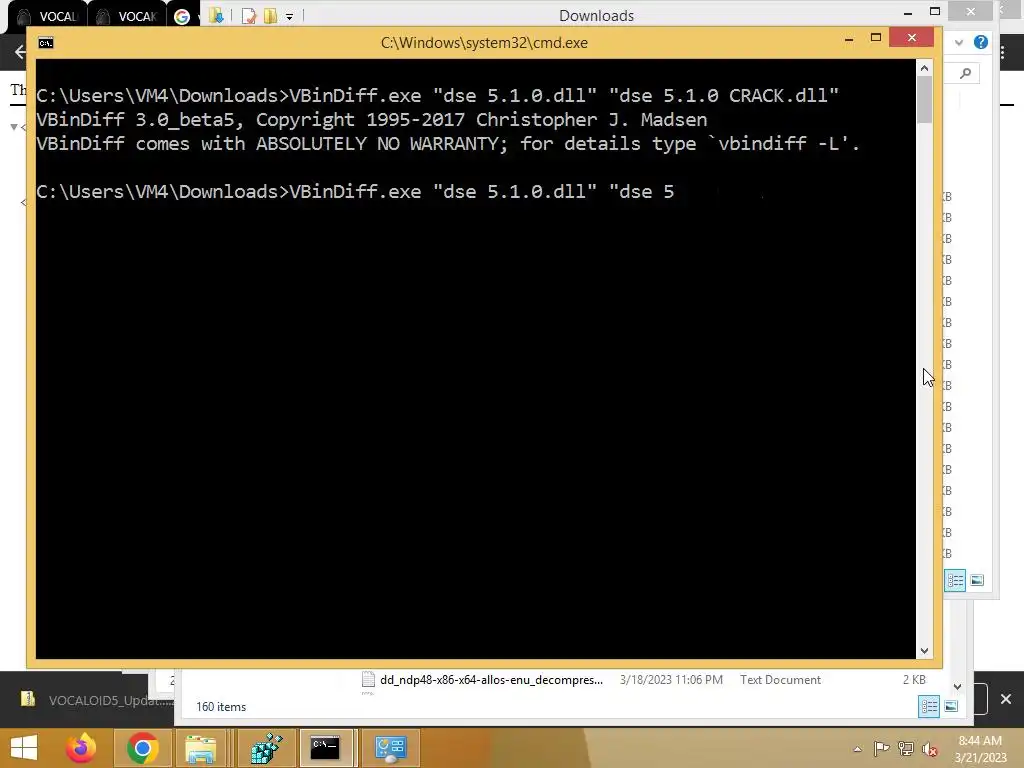
Task: Click the browser three-dot menu icon
Action: tap(1003, 52)
